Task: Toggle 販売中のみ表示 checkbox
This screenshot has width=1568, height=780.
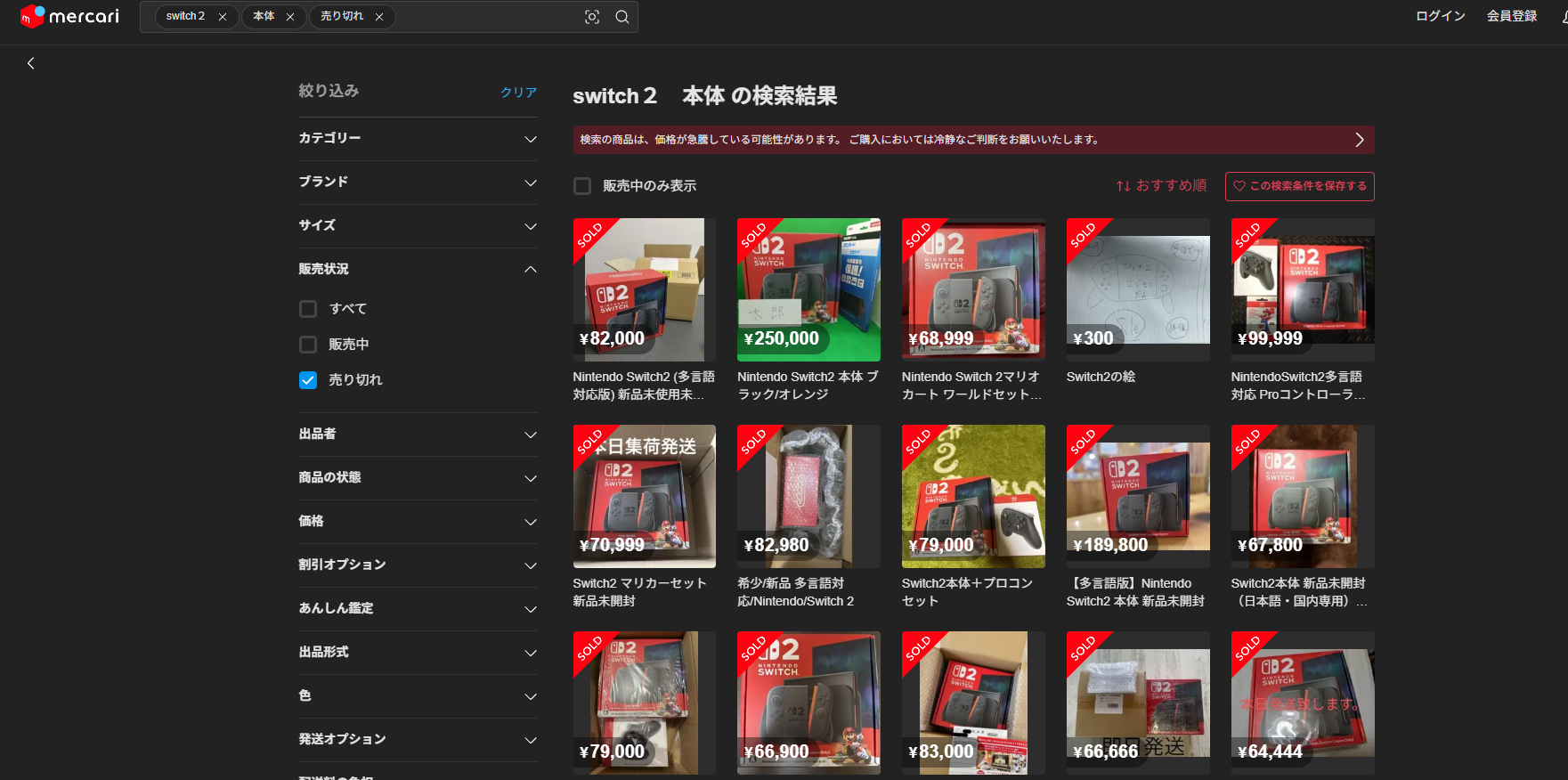Action: [x=582, y=186]
